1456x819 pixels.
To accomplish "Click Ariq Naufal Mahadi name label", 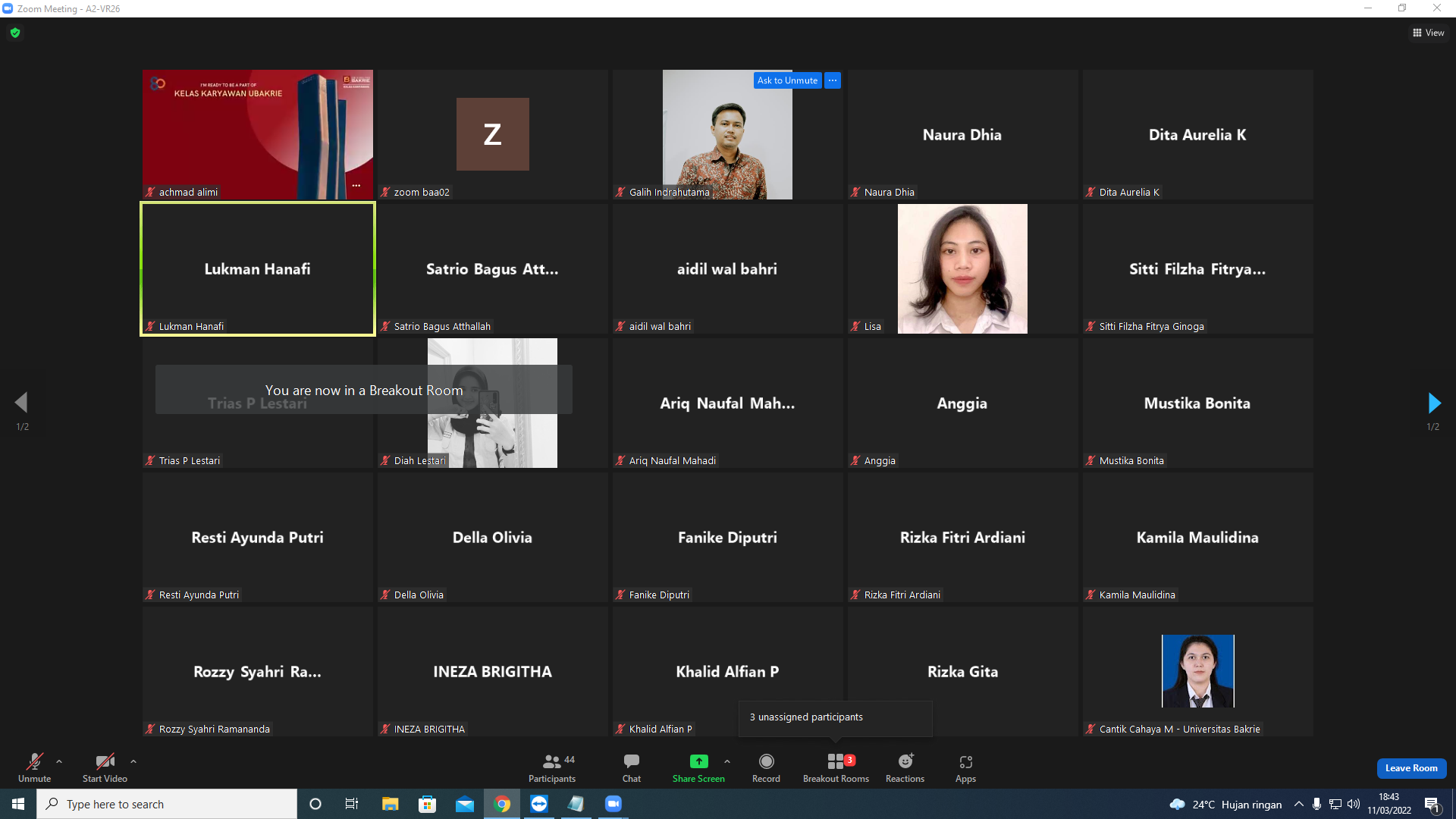I will click(x=672, y=461).
